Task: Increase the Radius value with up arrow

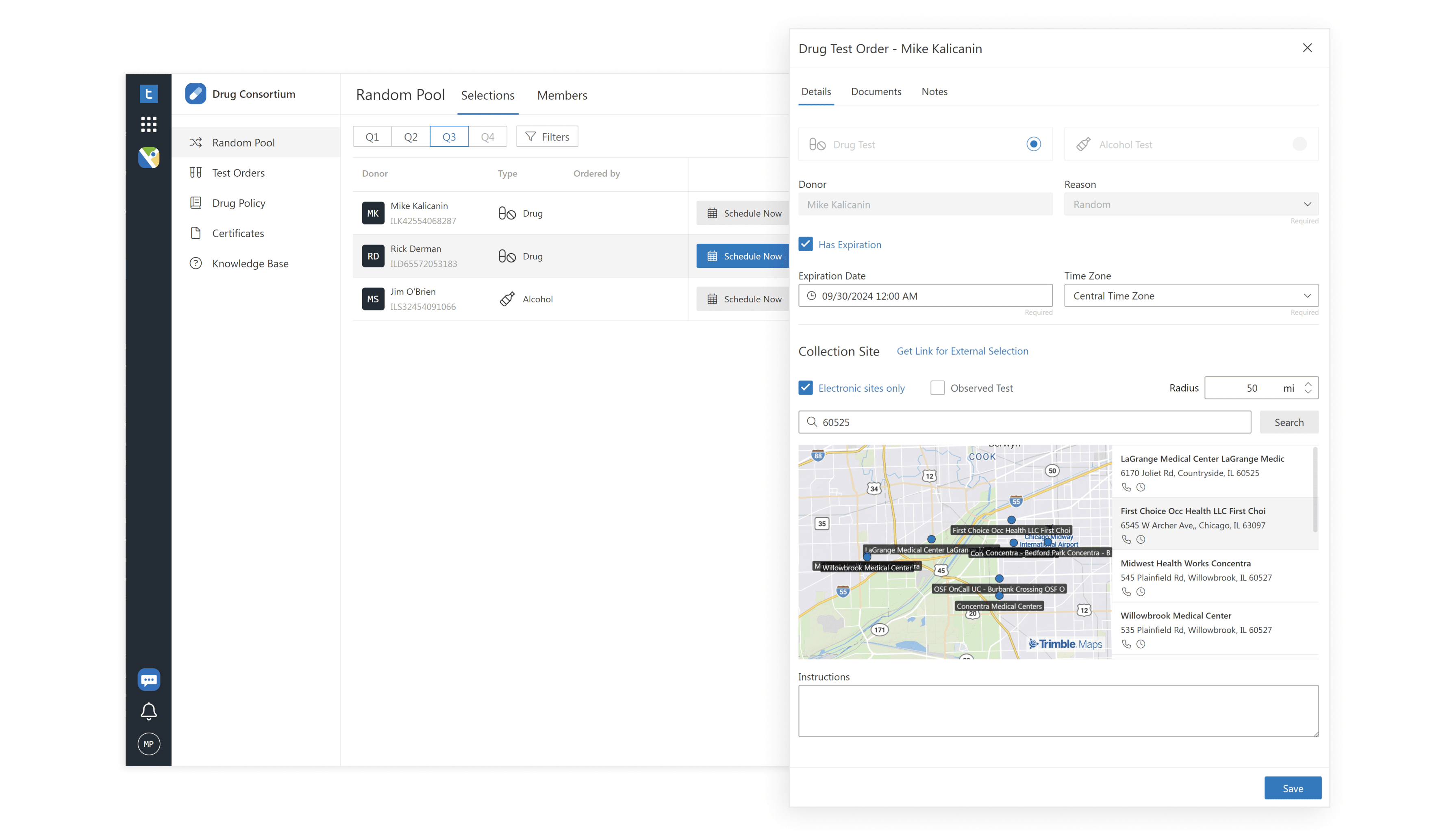Action: click(x=1307, y=384)
